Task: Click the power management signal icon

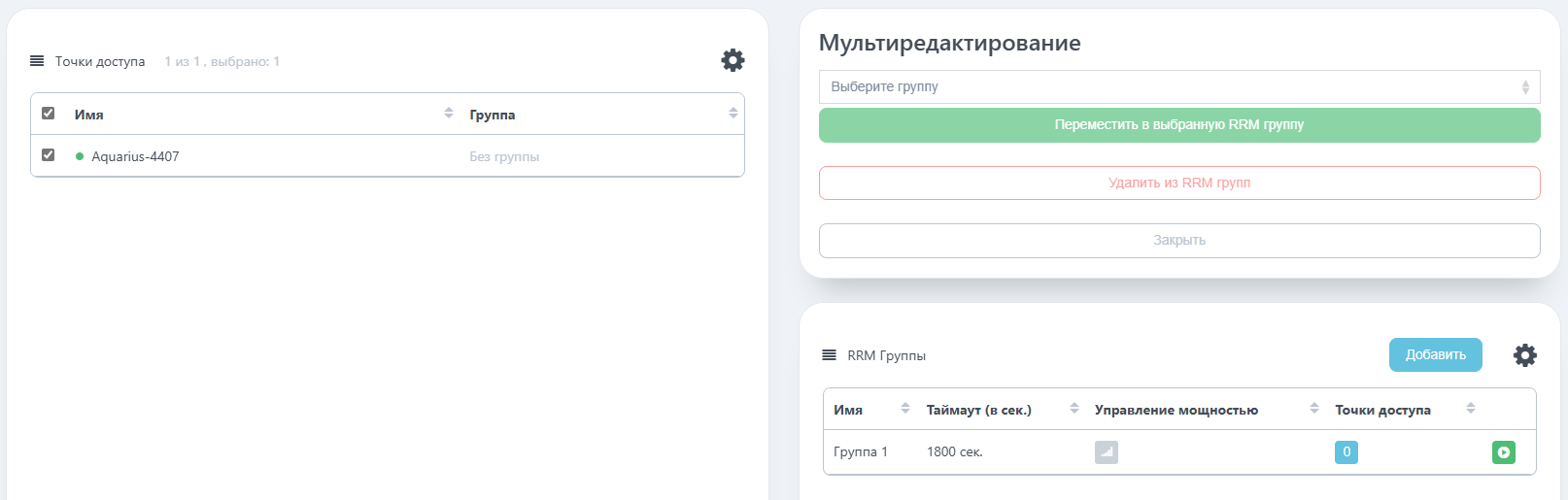Action: point(1107,452)
